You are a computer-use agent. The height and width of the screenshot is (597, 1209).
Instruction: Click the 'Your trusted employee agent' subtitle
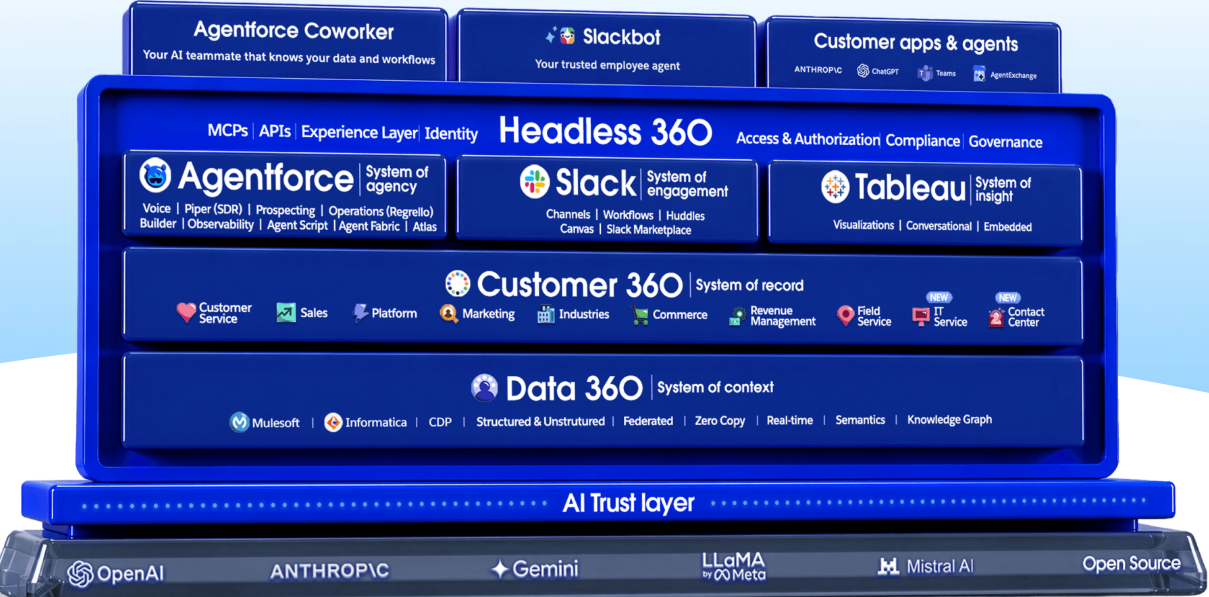(x=607, y=65)
